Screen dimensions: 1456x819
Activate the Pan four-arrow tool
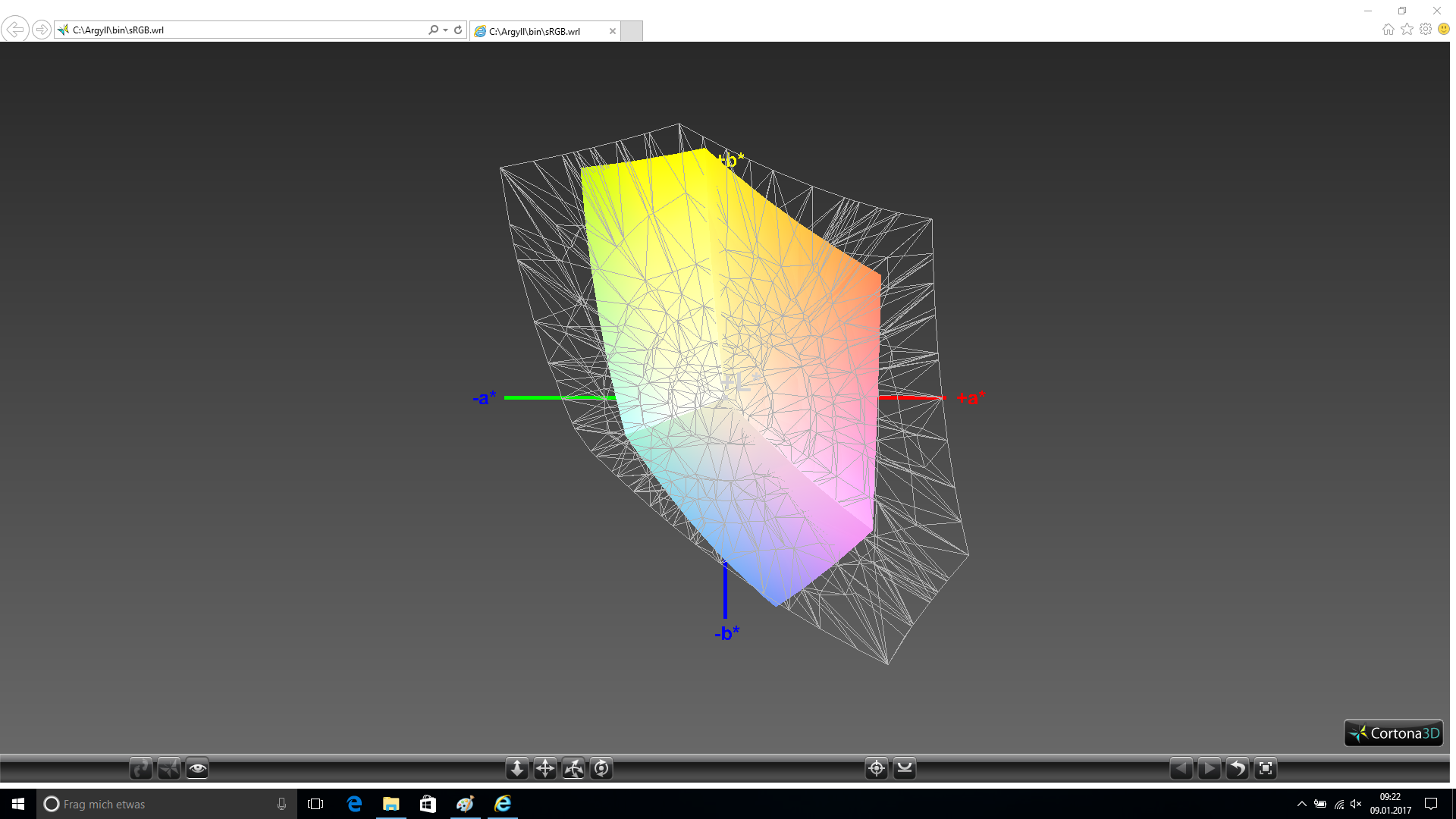[x=545, y=769]
